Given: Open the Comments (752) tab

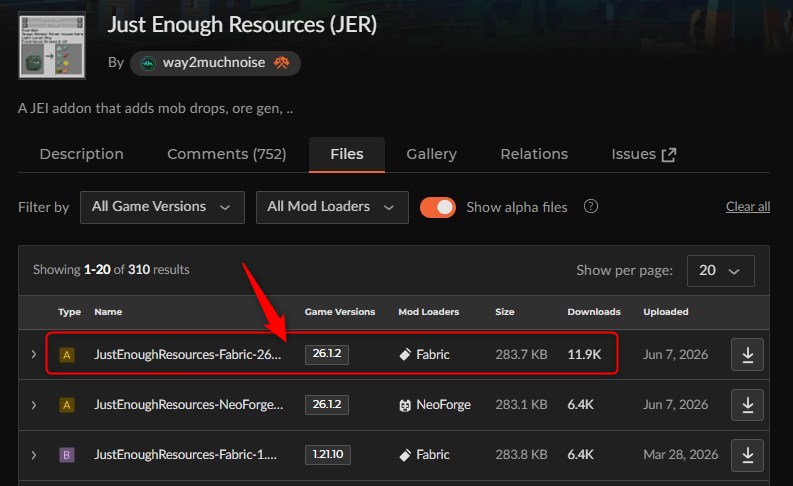Looking at the screenshot, I should click(x=227, y=154).
